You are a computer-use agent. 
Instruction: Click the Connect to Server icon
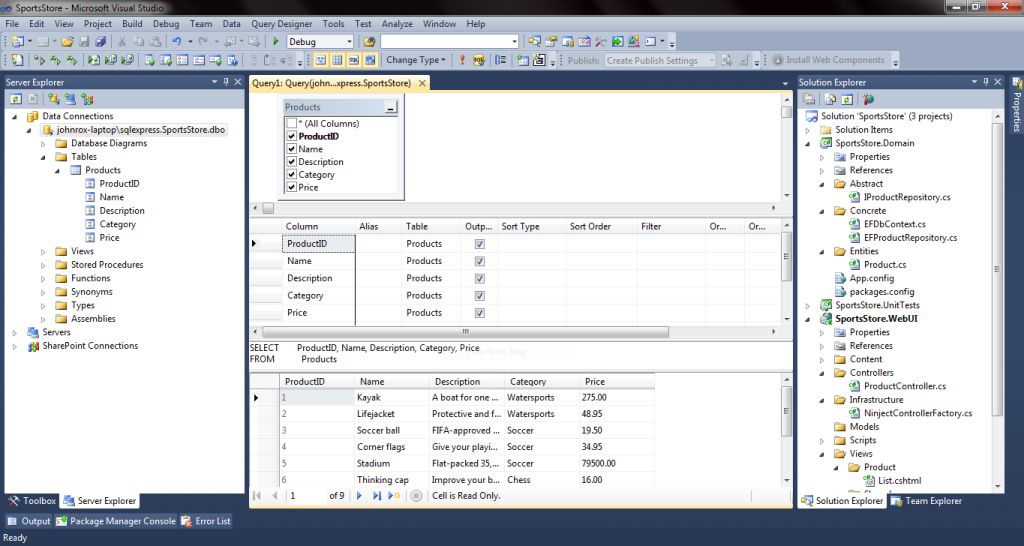coord(70,99)
